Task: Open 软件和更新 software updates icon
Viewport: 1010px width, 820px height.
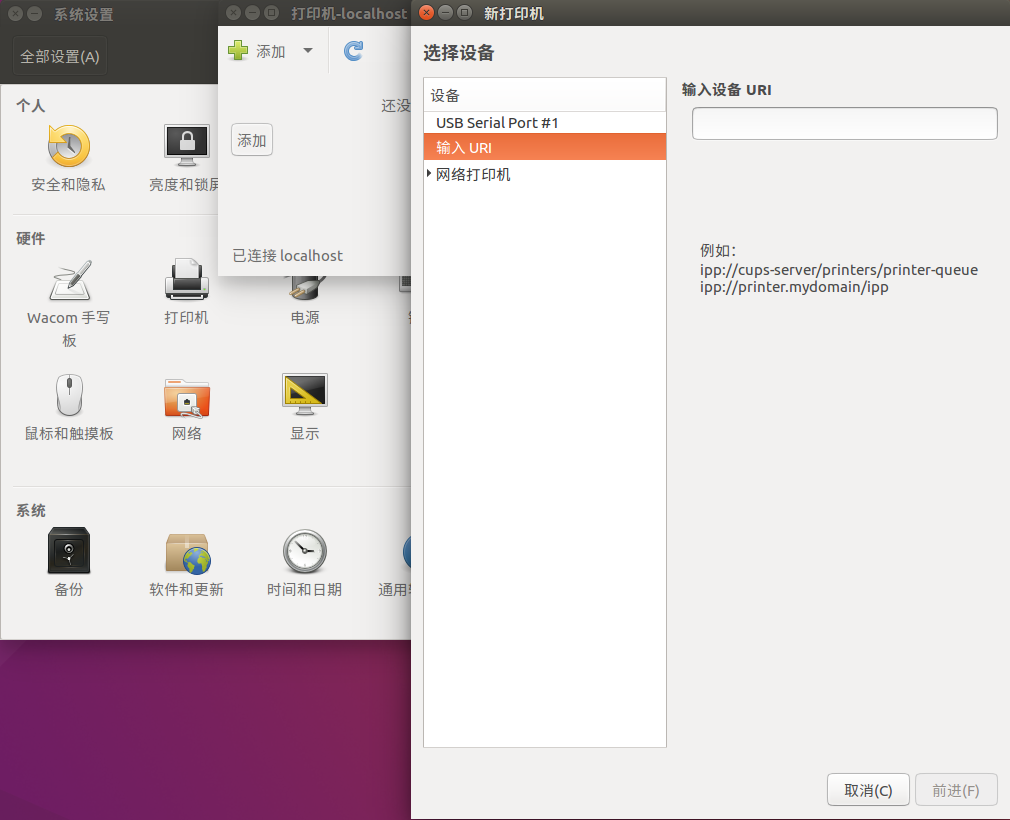Action: (x=186, y=564)
